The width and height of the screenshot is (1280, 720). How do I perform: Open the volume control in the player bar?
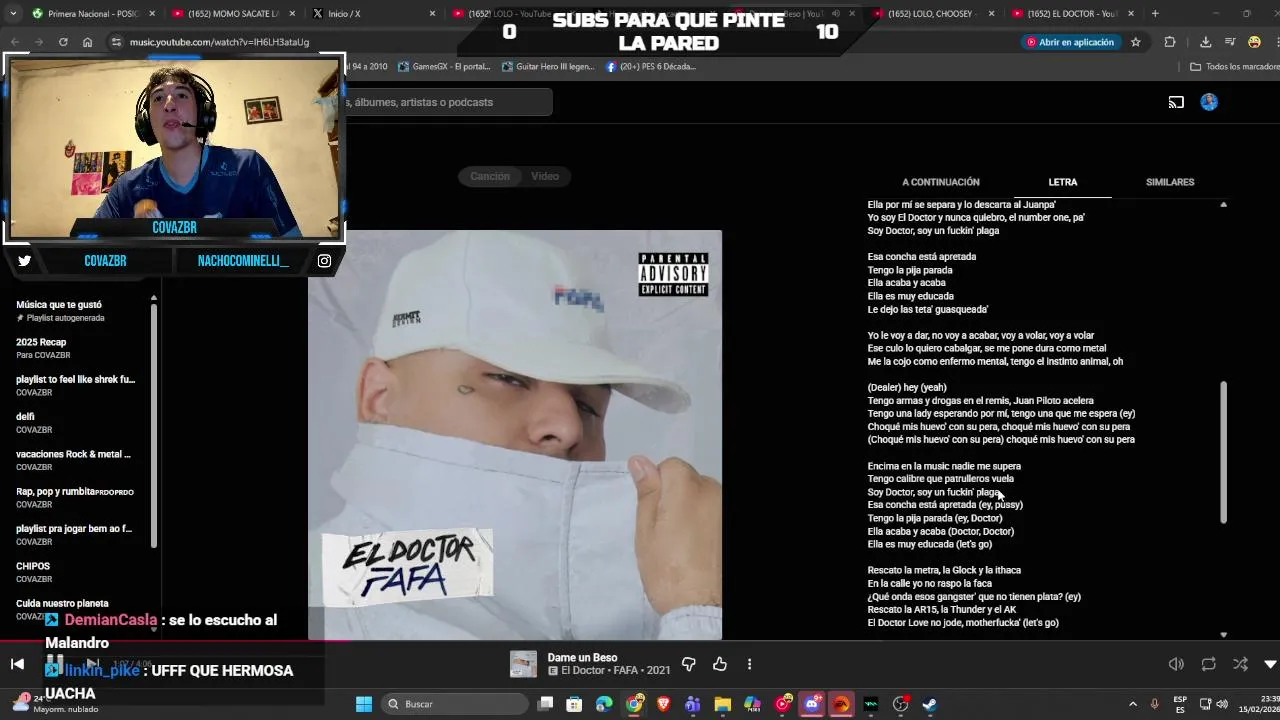coord(1176,664)
